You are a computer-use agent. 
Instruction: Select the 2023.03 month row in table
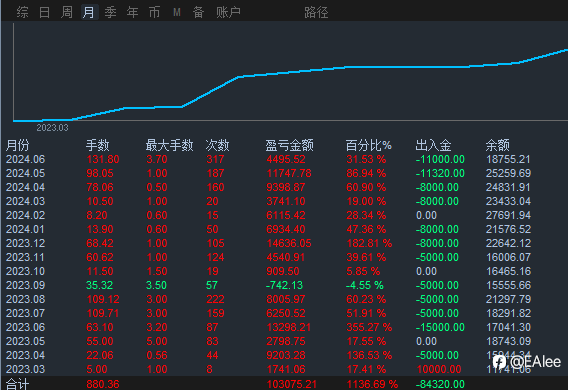coord(268,369)
